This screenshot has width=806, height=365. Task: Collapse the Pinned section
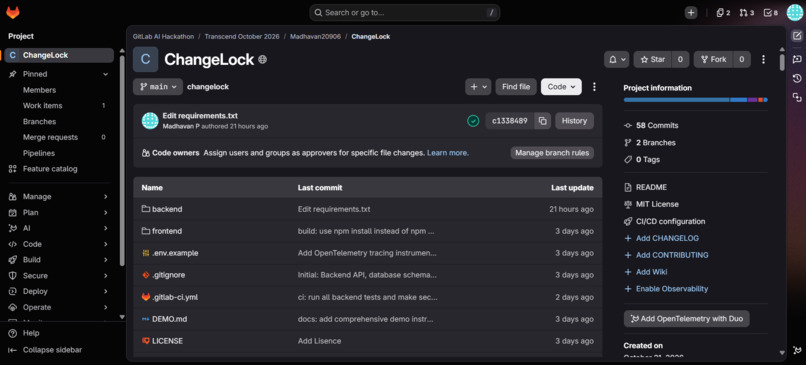[x=105, y=74]
